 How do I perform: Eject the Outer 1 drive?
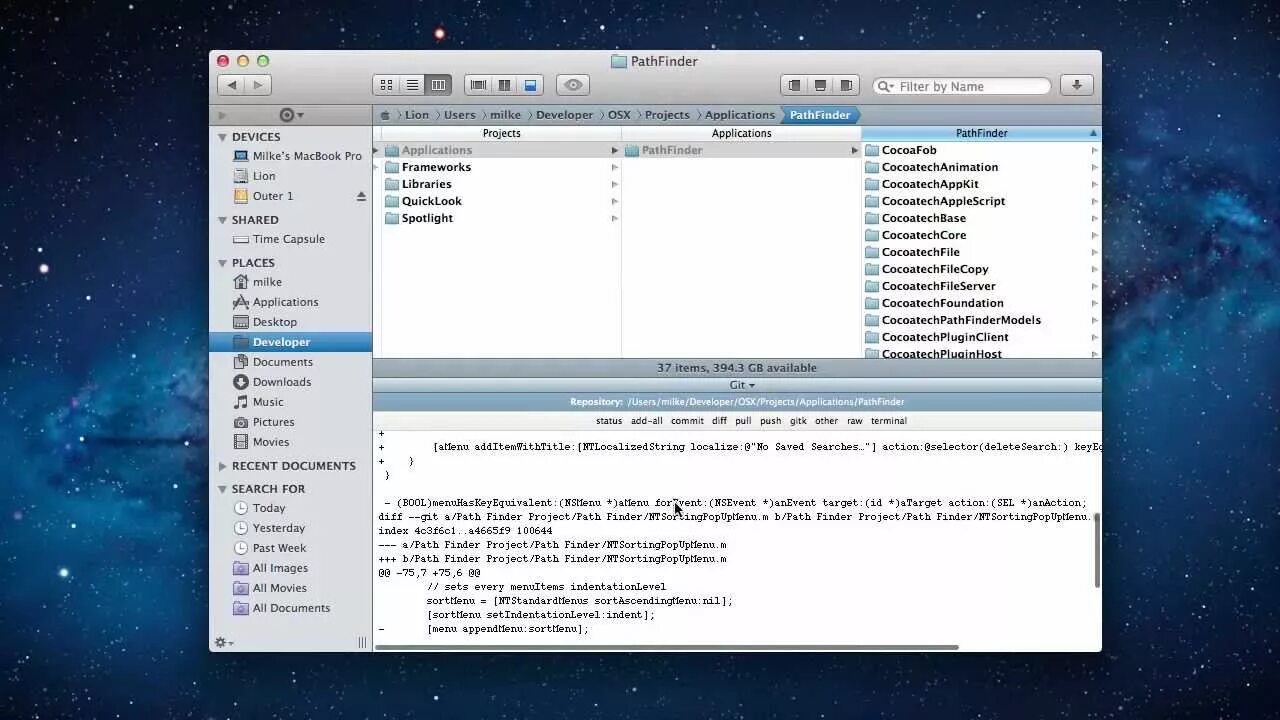361,196
